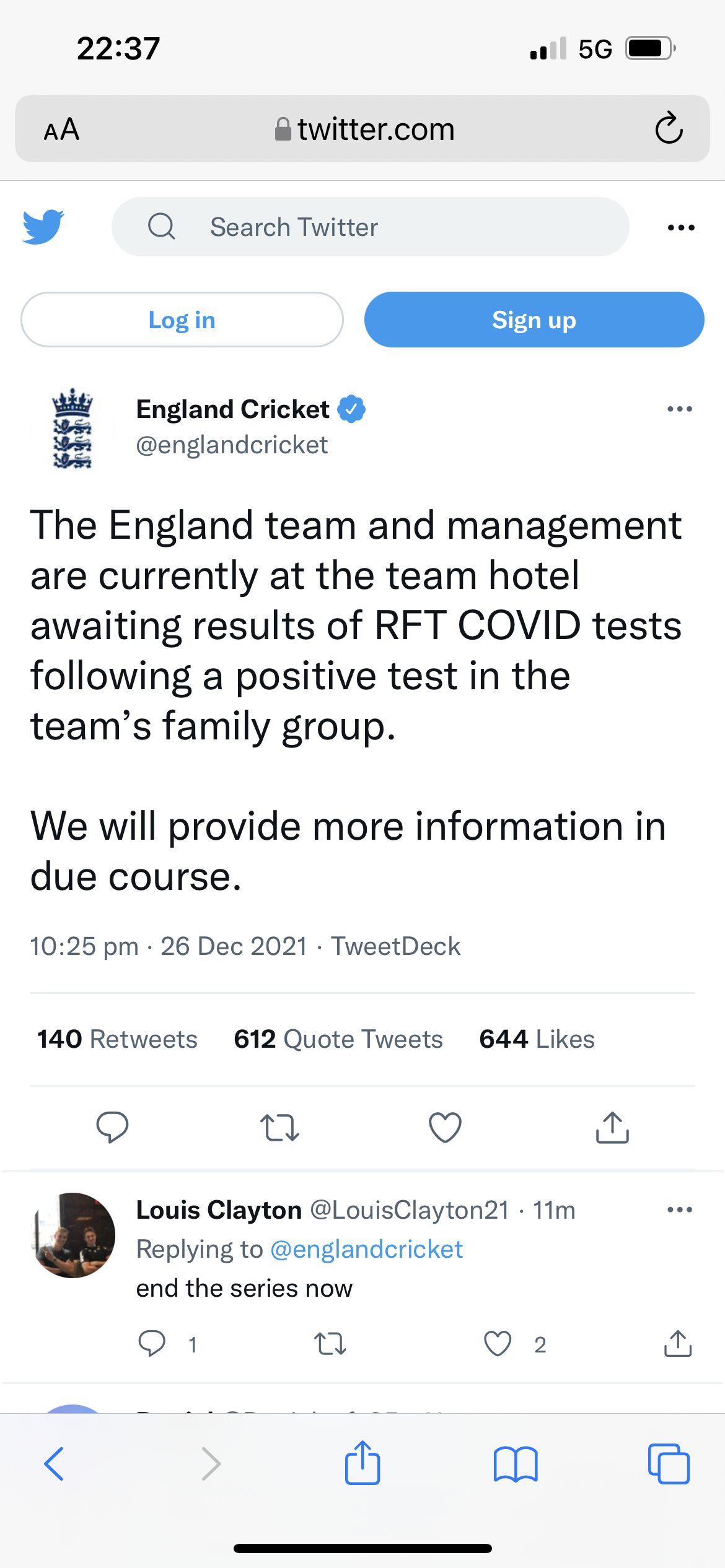
Task: Open more options on England Cricket tweet
Action: 680,409
